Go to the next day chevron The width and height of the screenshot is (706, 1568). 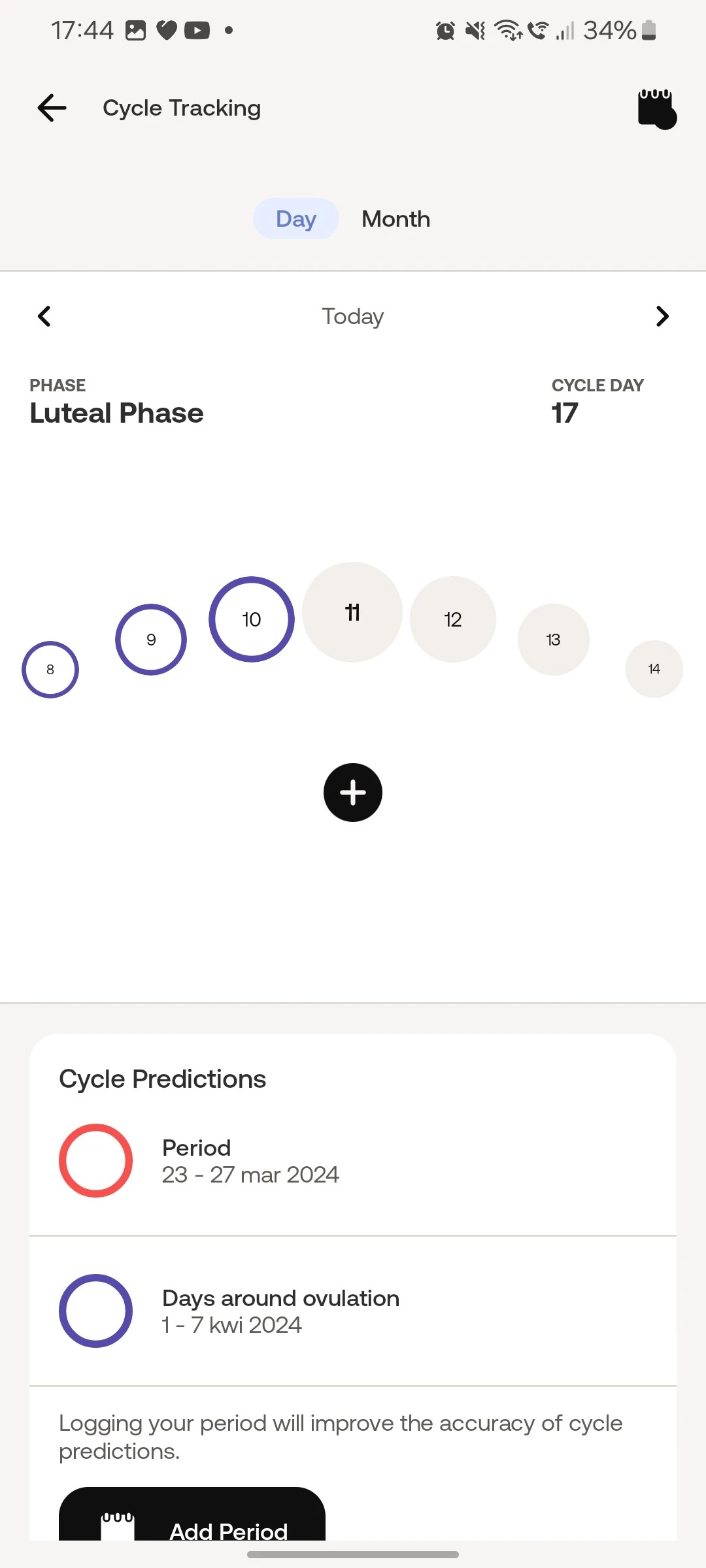[662, 316]
